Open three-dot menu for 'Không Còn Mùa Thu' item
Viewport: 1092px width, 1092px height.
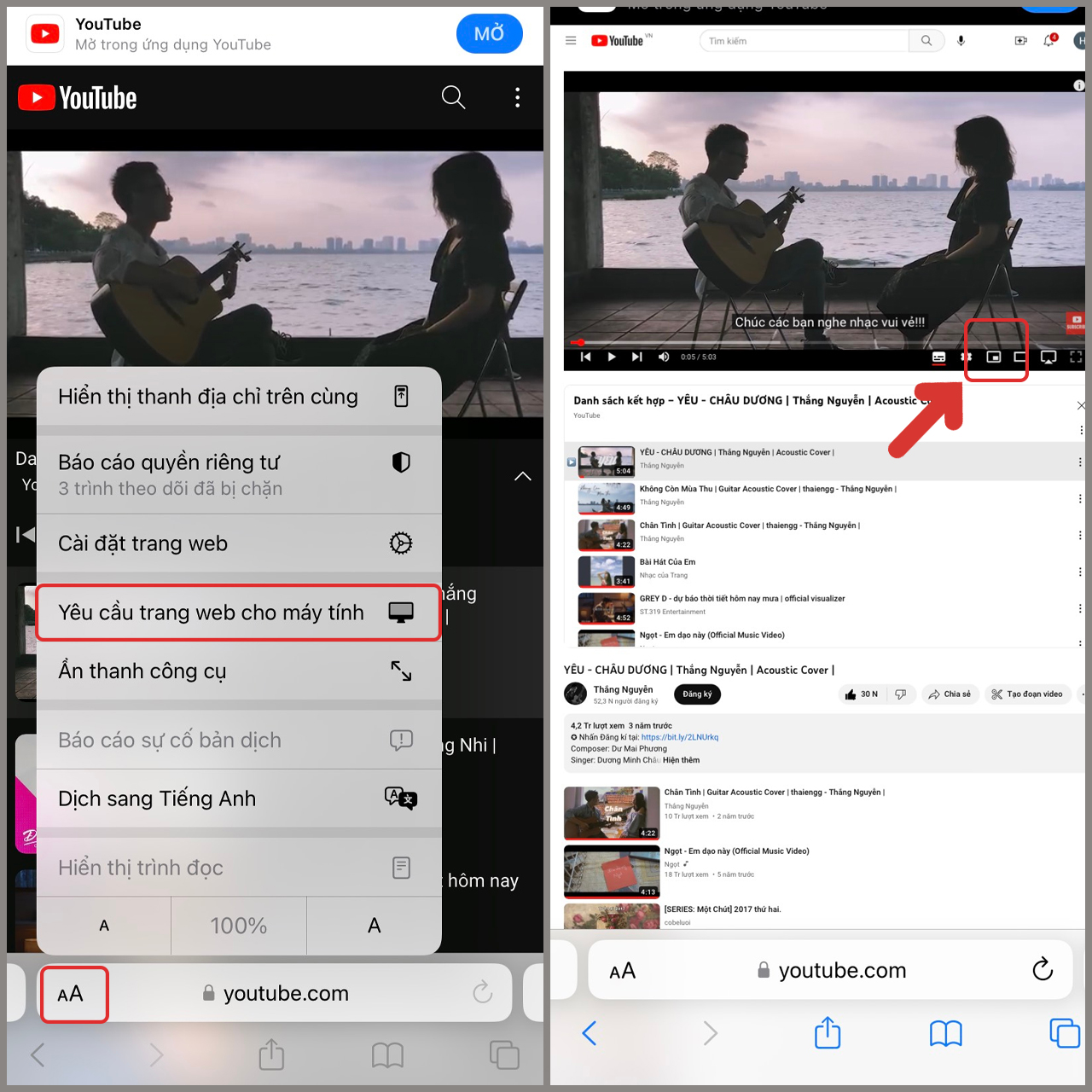point(1080,498)
